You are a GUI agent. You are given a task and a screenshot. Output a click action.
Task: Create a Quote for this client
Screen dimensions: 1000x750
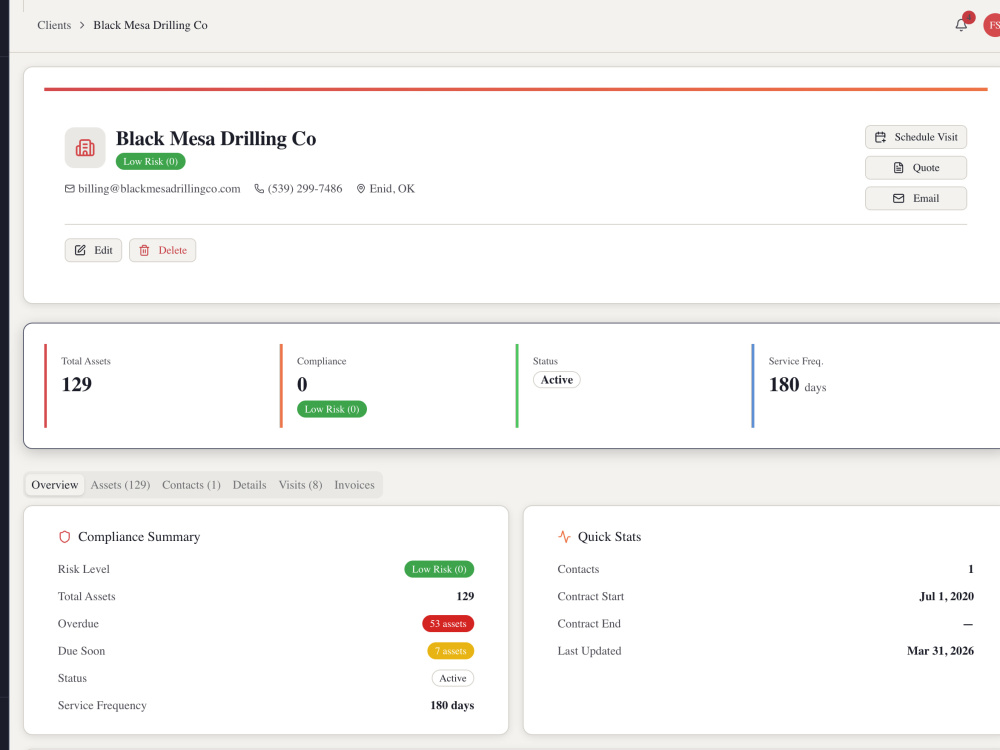pos(916,168)
